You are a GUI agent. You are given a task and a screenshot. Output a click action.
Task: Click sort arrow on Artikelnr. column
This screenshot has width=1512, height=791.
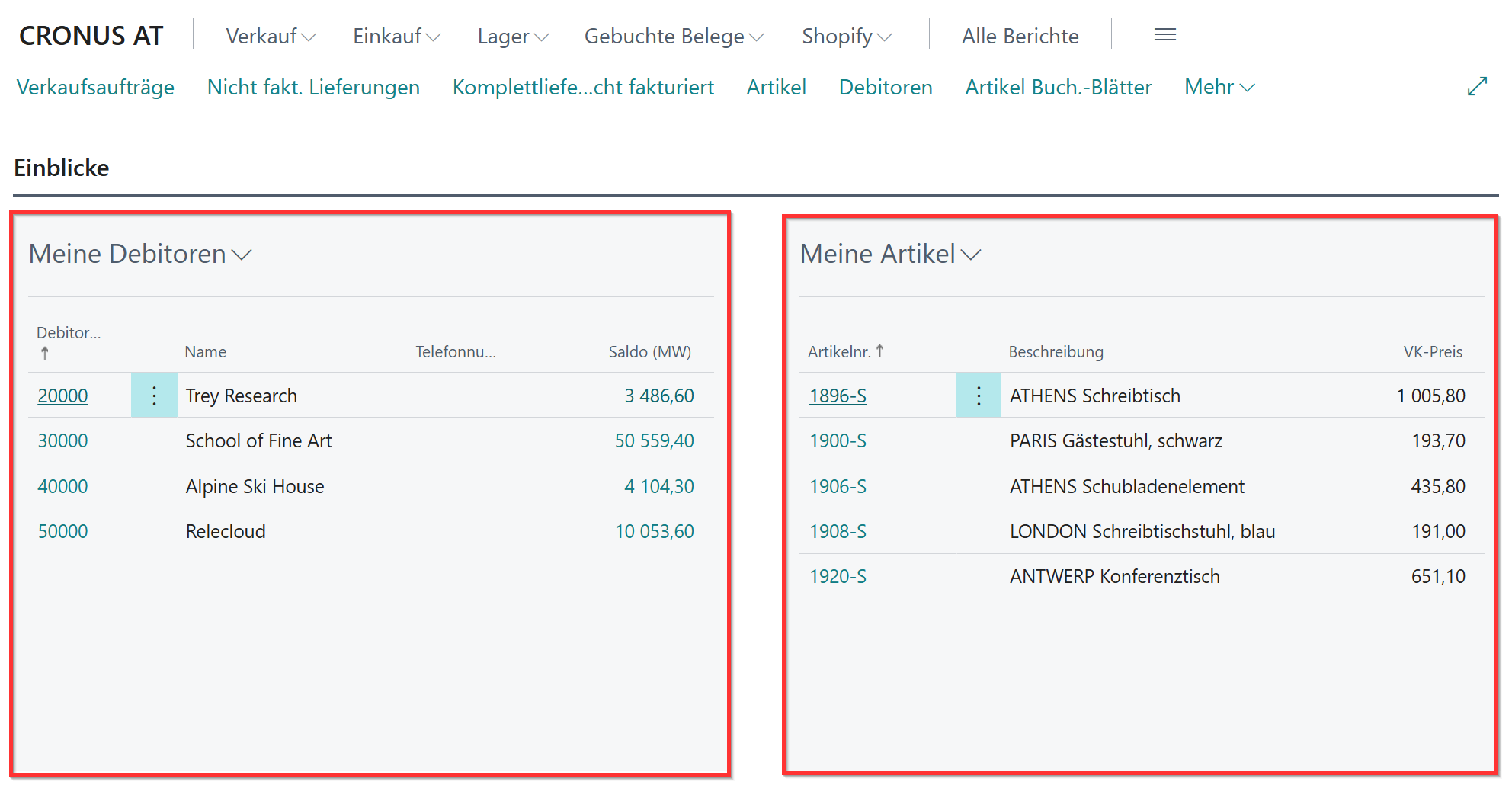[x=879, y=351]
